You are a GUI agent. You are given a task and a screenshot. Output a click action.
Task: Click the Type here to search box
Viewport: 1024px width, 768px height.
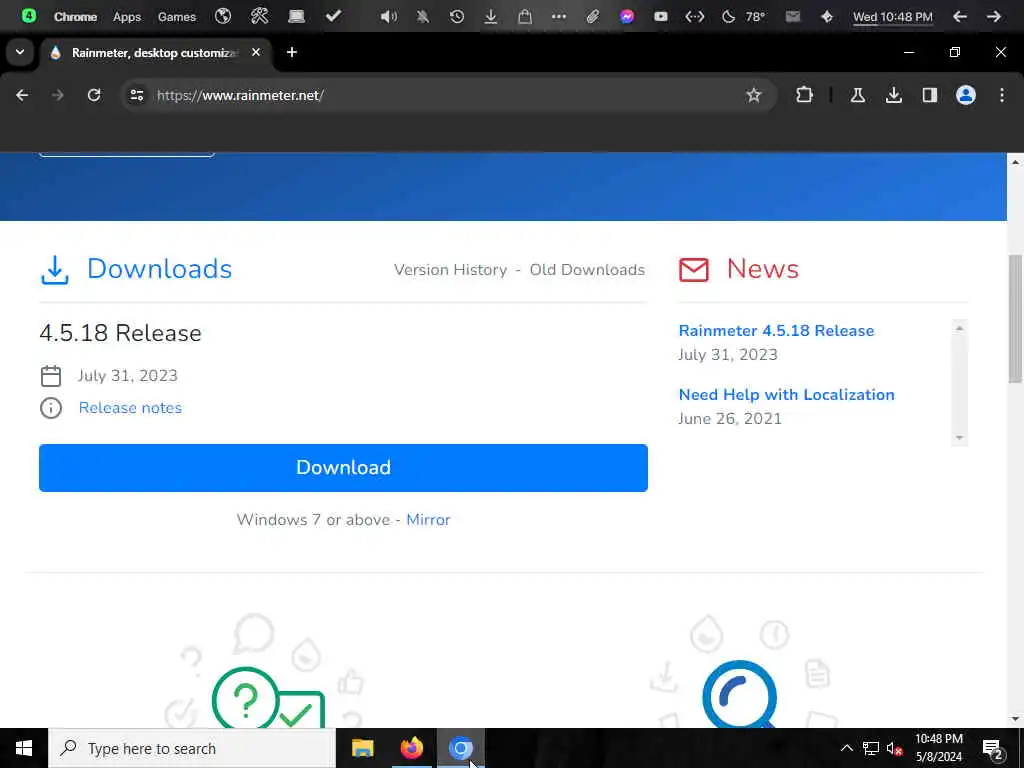192,748
